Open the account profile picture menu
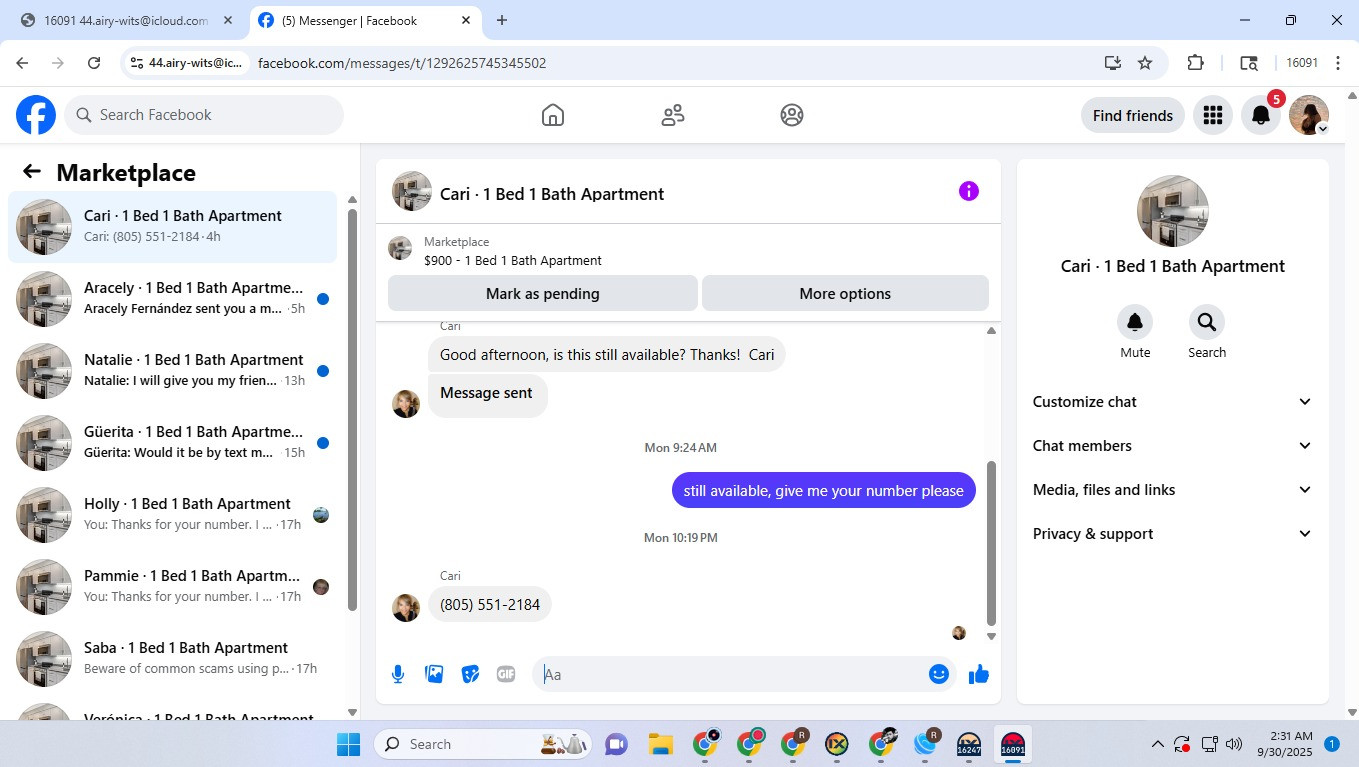The height and width of the screenshot is (767, 1359). click(x=1309, y=115)
